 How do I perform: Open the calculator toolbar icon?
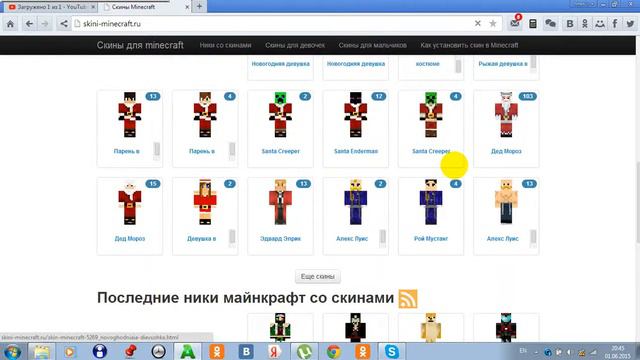(x=533, y=24)
